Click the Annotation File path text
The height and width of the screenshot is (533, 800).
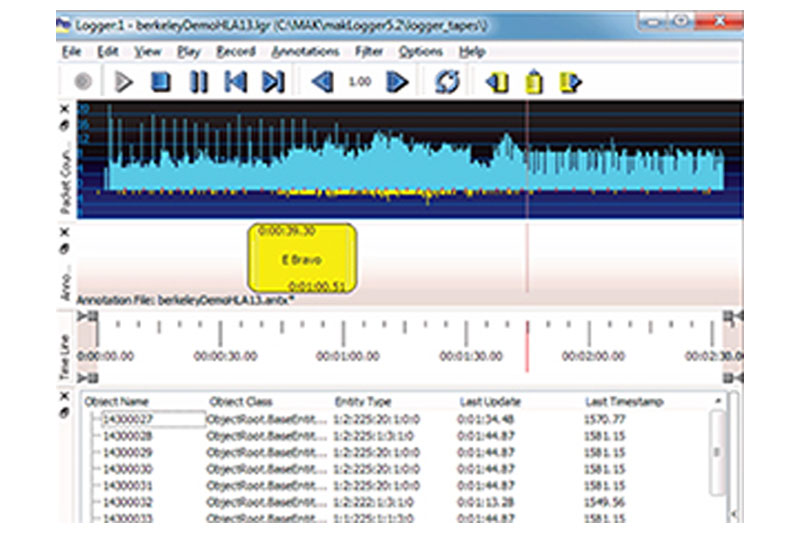coord(186,300)
